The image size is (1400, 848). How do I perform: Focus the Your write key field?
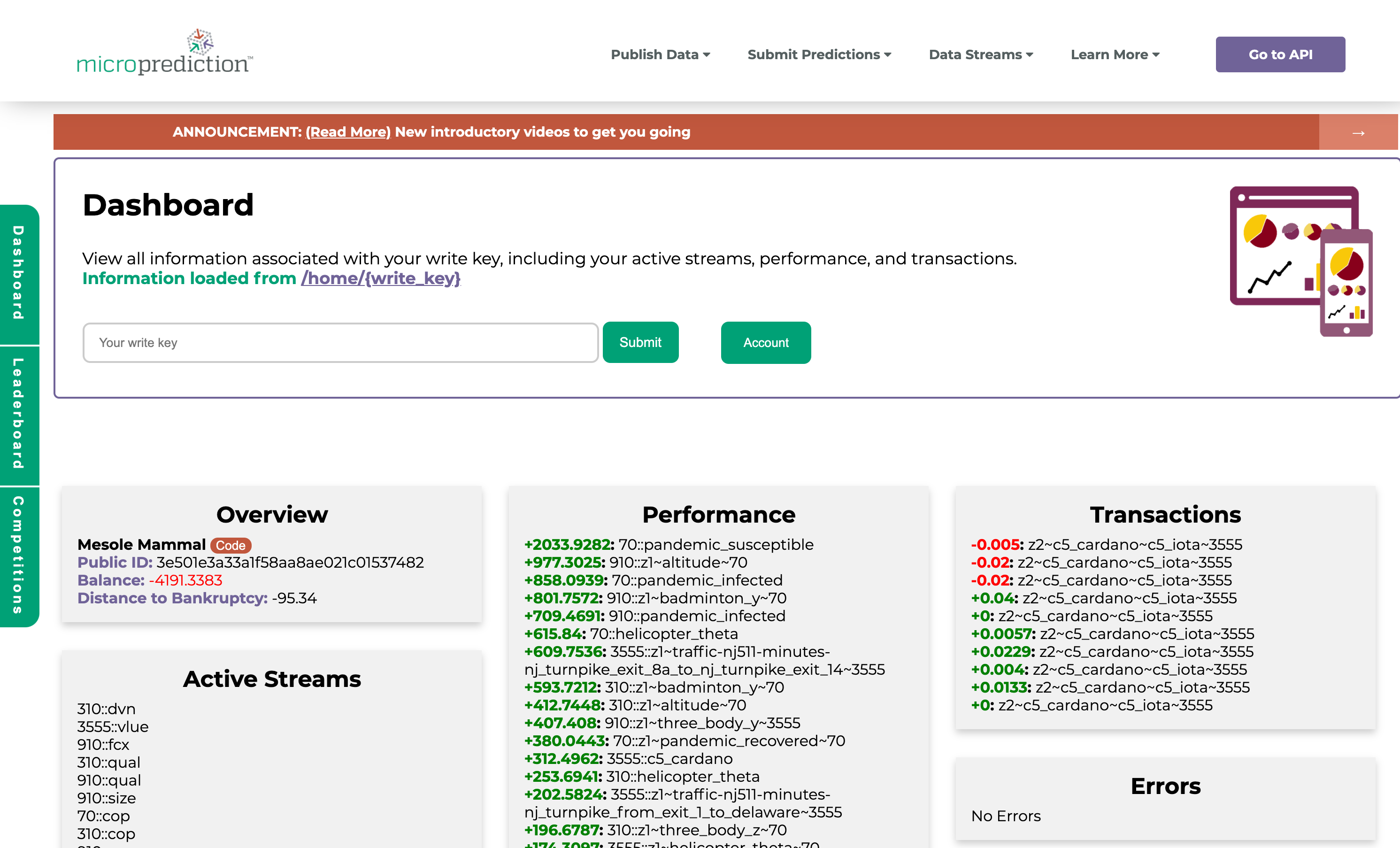click(340, 342)
